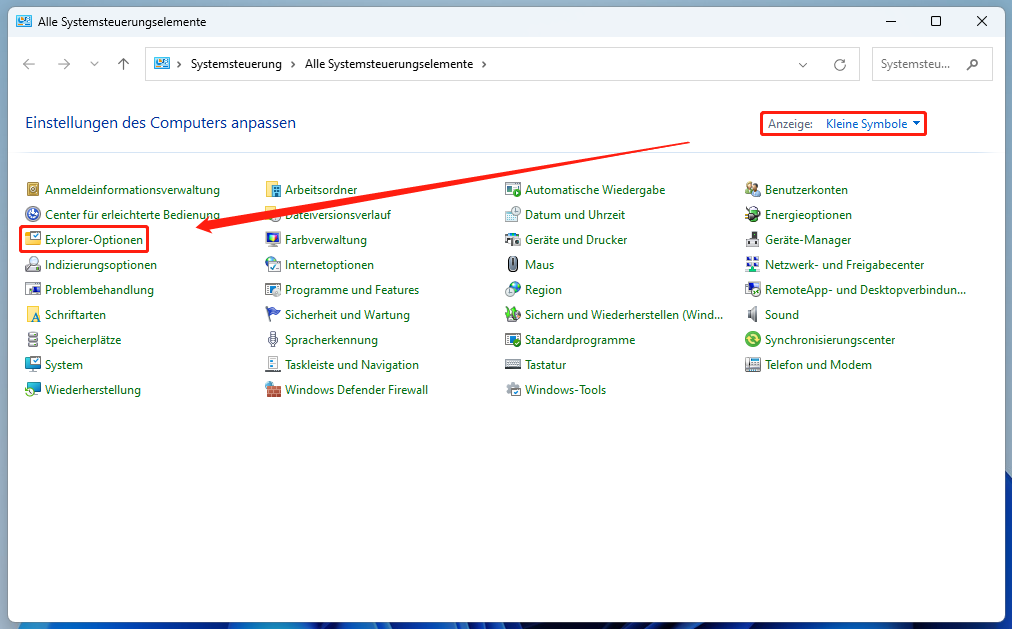Image resolution: width=1012 pixels, height=629 pixels.
Task: Open recent locations chevron beside navigation arrows
Action: point(94,64)
